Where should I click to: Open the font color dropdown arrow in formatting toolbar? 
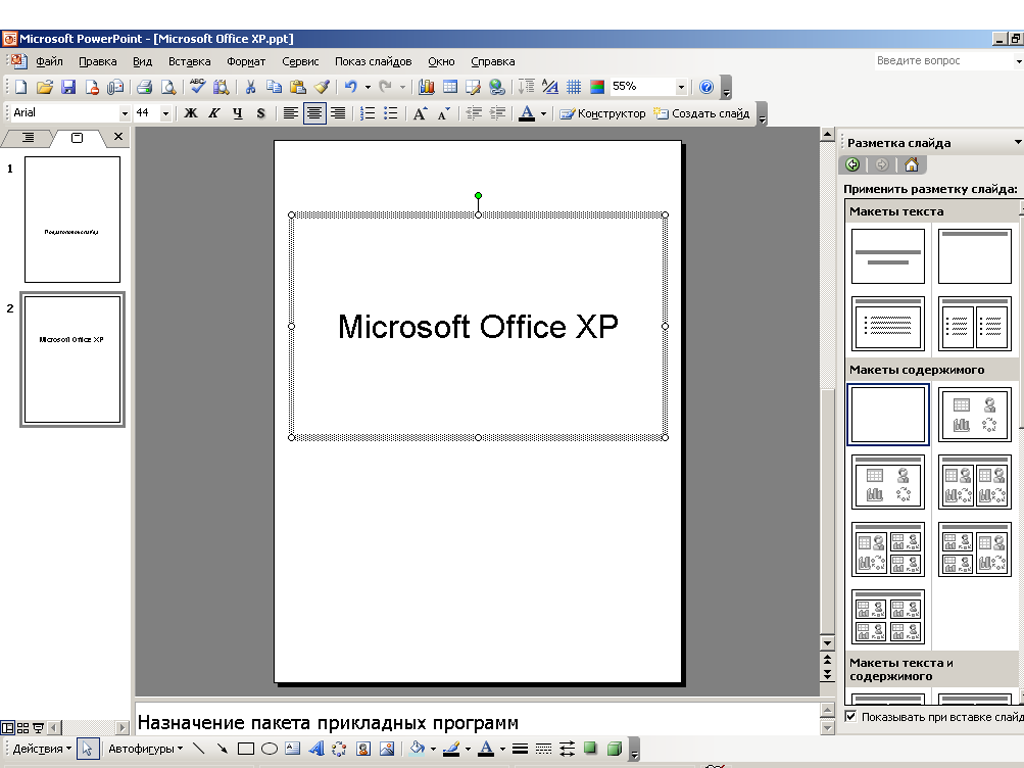[x=543, y=114]
